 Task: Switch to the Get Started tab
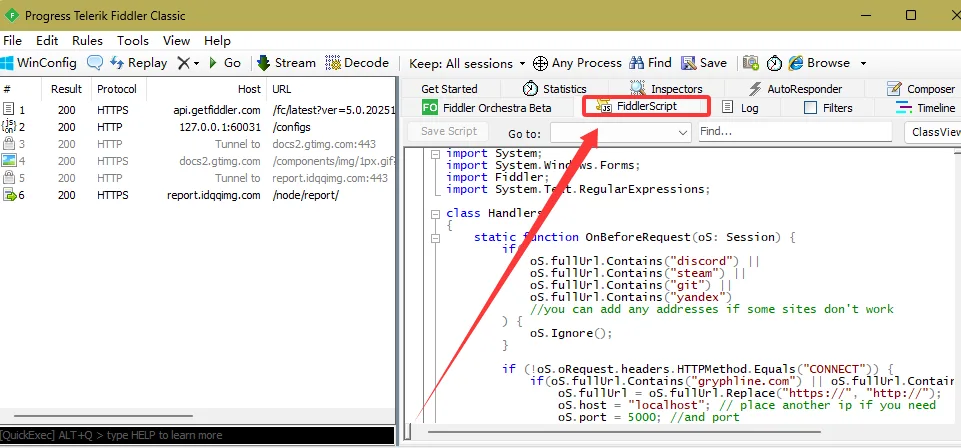[449, 89]
